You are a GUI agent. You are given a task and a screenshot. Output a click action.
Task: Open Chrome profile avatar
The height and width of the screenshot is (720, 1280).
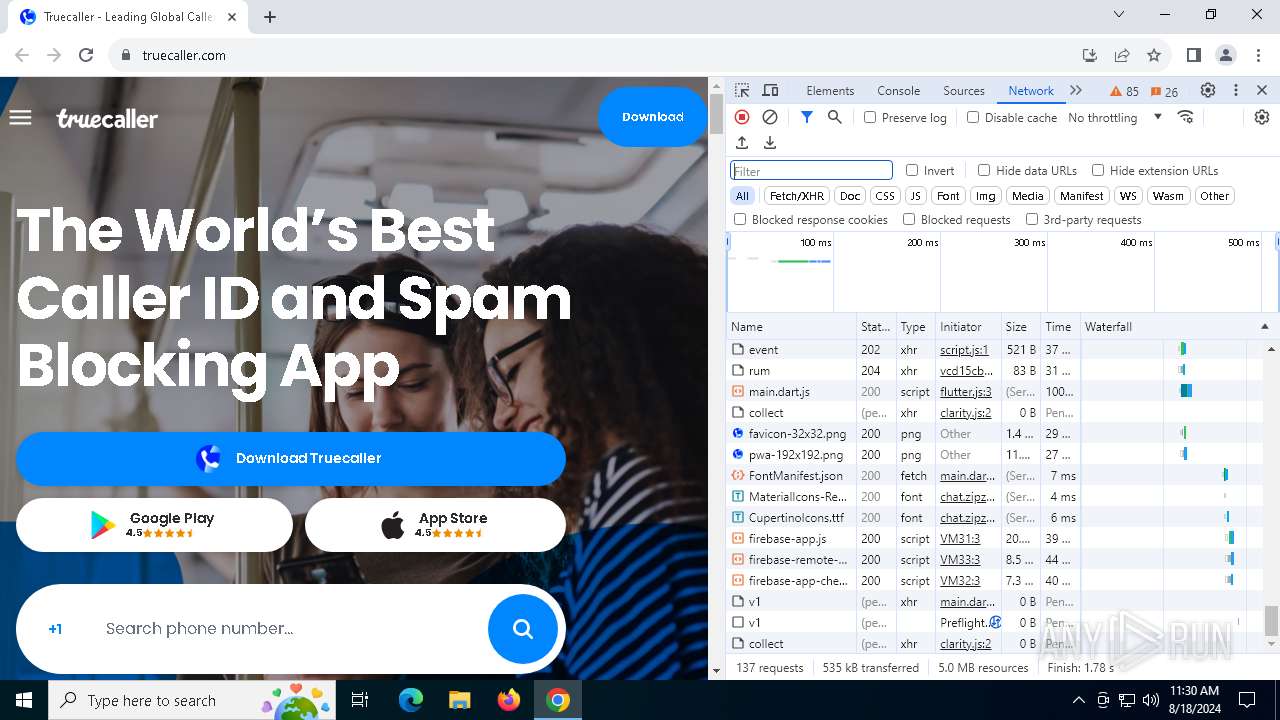(1225, 55)
